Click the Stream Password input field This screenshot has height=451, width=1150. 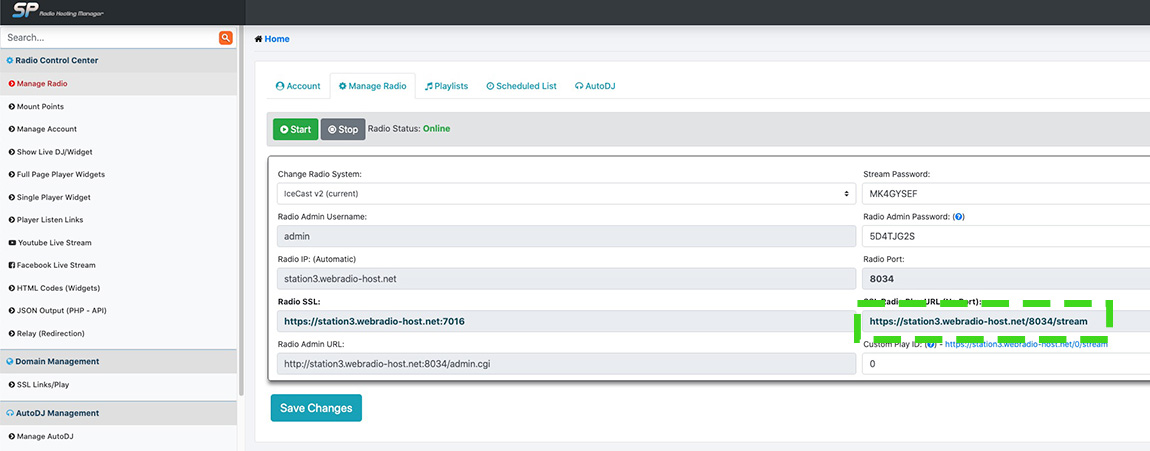pos(1005,193)
